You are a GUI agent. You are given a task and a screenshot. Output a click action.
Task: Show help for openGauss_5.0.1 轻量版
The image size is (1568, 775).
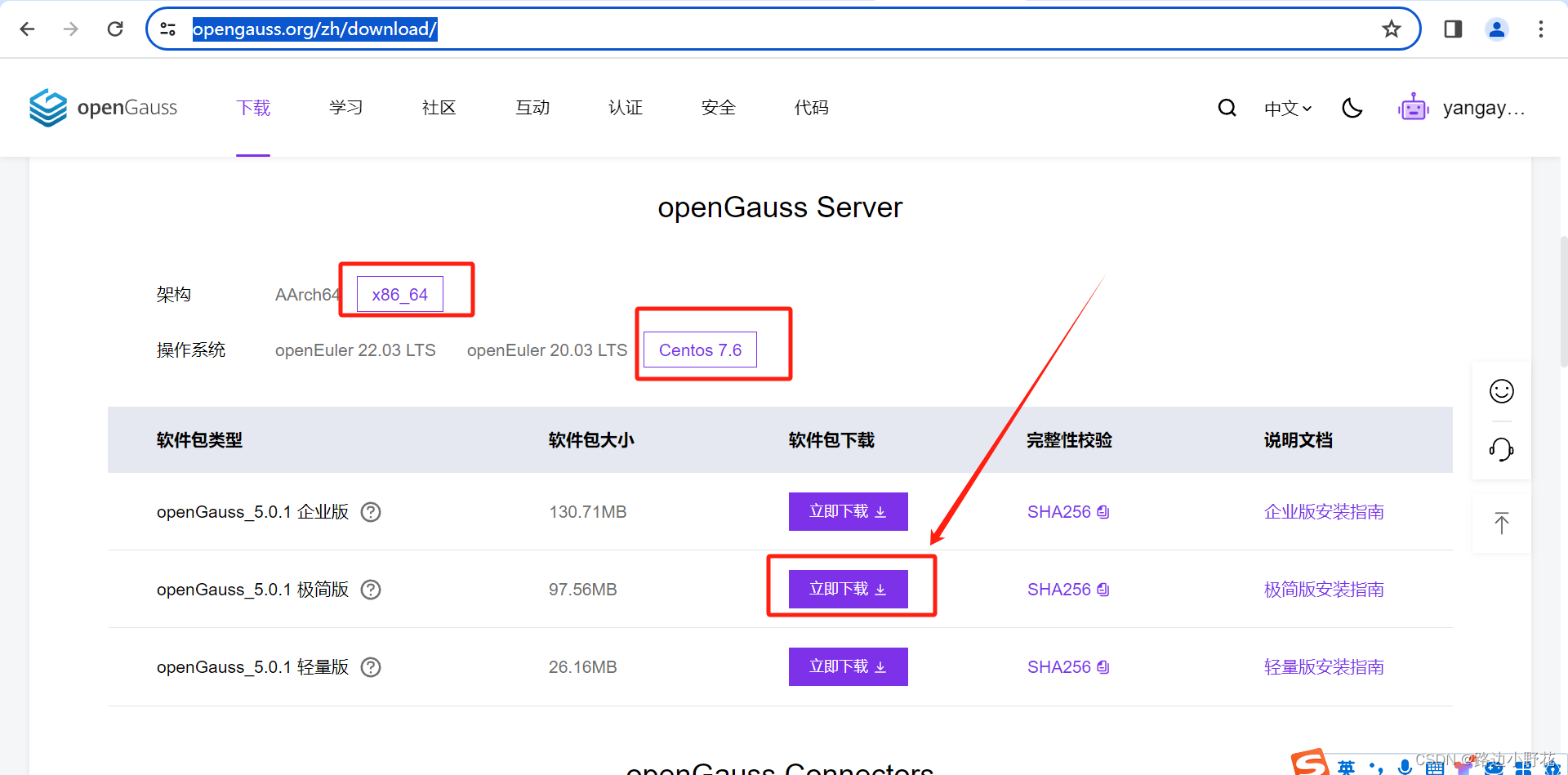pyautogui.click(x=371, y=667)
